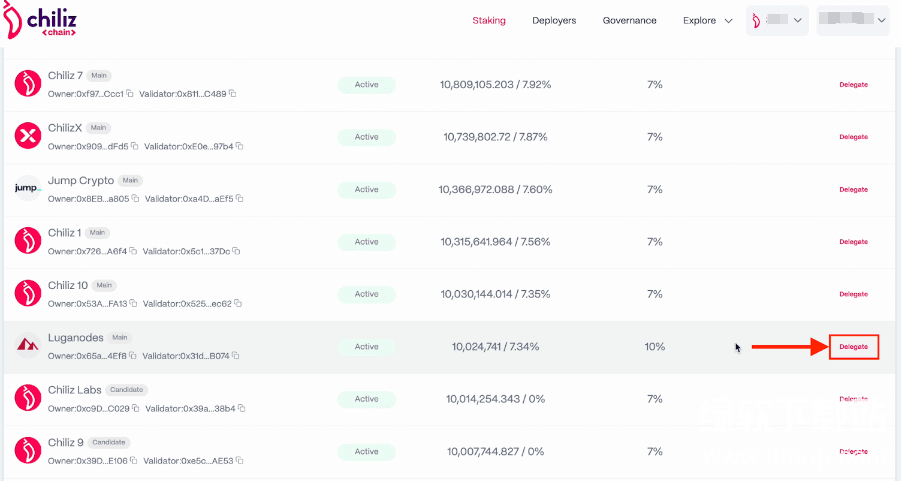Go to the Deployers page
The height and width of the screenshot is (481, 901).
click(554, 21)
